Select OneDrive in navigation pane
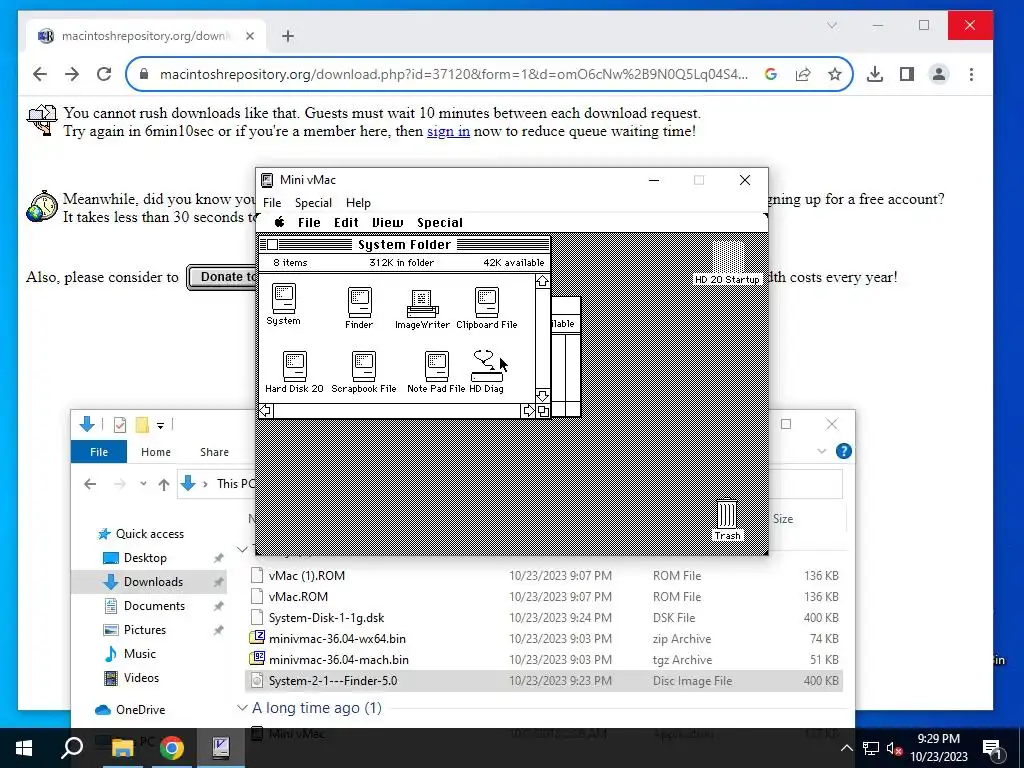The height and width of the screenshot is (768, 1024). (x=140, y=710)
